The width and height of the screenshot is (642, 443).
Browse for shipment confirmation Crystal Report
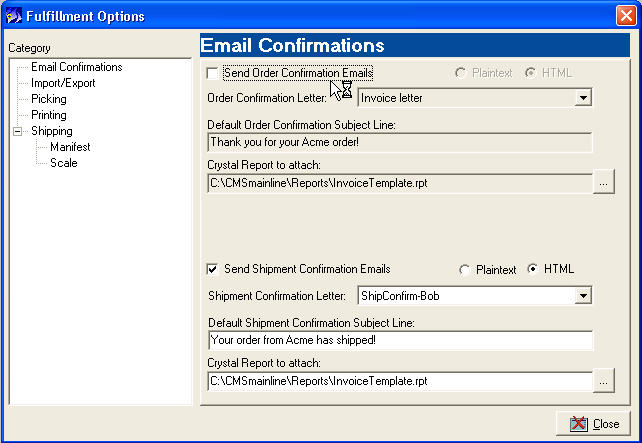pyautogui.click(x=604, y=380)
